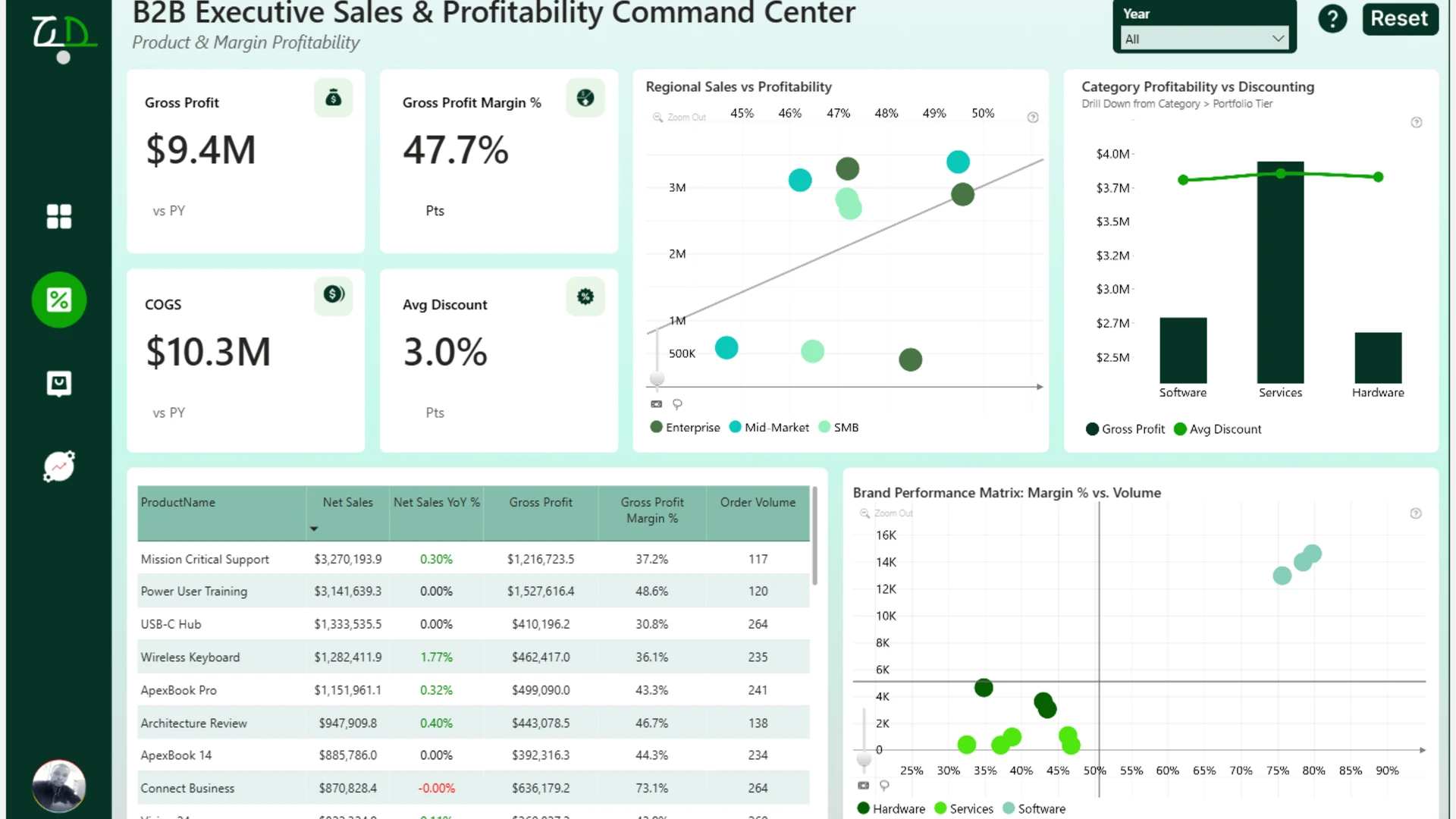Select the percent profitability page icon
Screen dimensions: 1456x819
click(58, 300)
